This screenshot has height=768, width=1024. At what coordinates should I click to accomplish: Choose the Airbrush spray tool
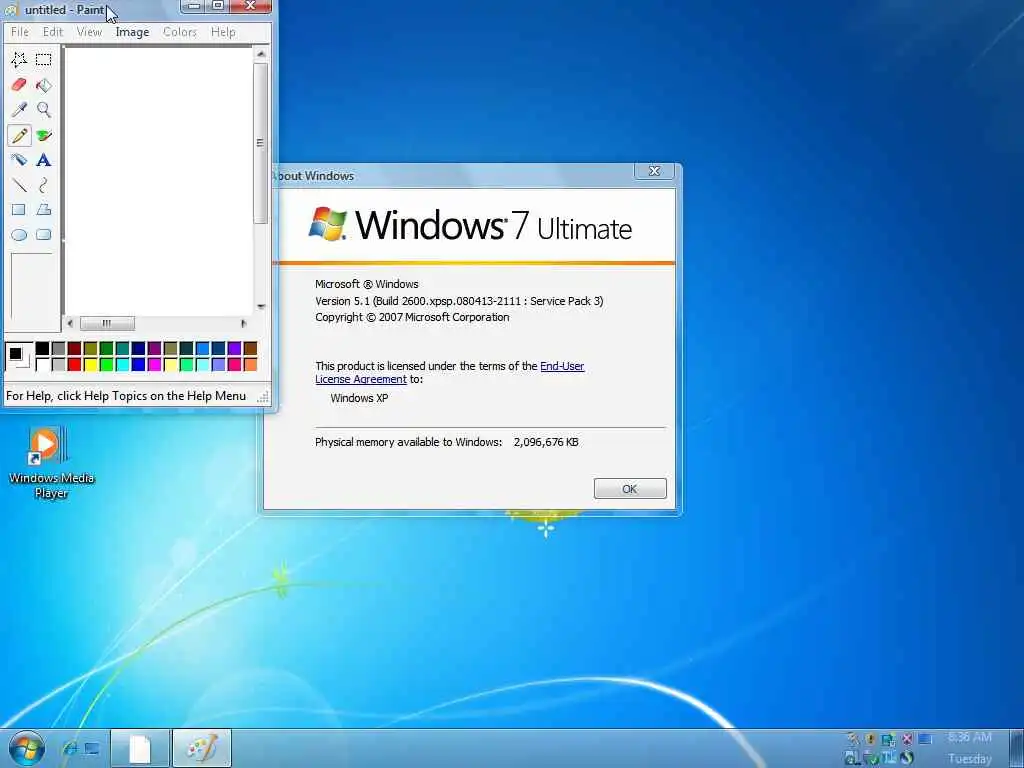click(x=19, y=160)
